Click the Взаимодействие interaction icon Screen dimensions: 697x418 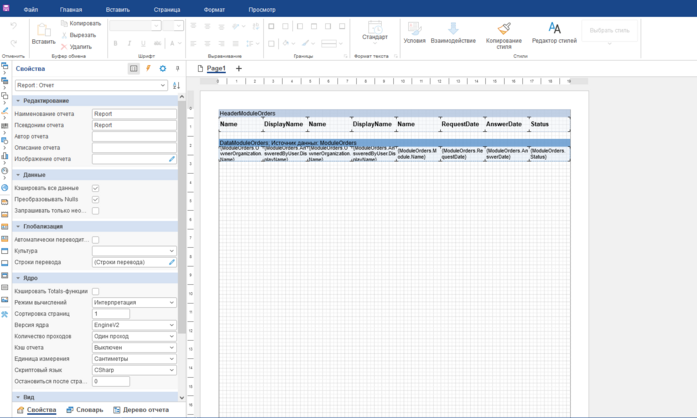[x=453, y=30]
